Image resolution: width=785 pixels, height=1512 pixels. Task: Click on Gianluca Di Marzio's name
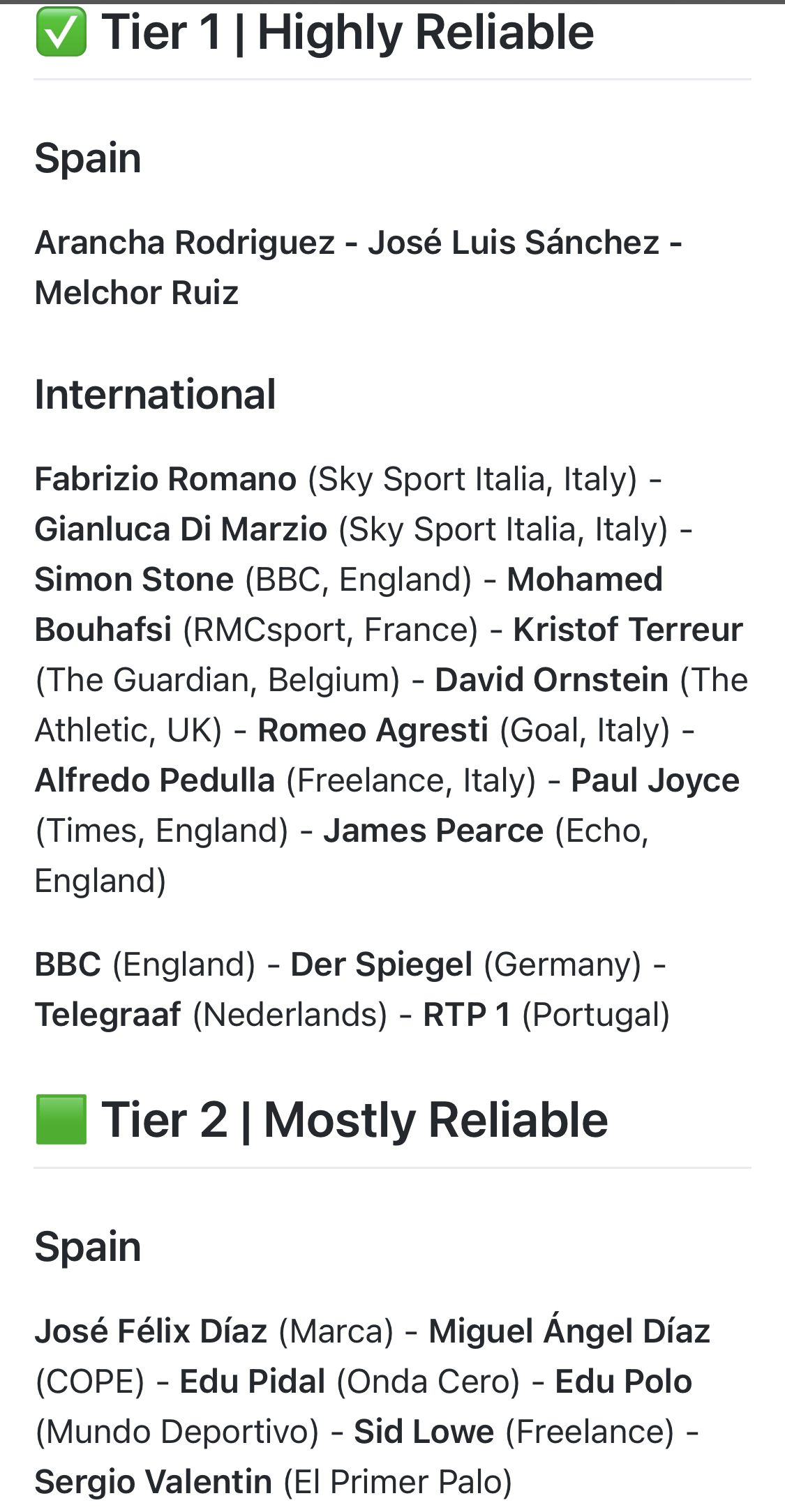[x=181, y=529]
